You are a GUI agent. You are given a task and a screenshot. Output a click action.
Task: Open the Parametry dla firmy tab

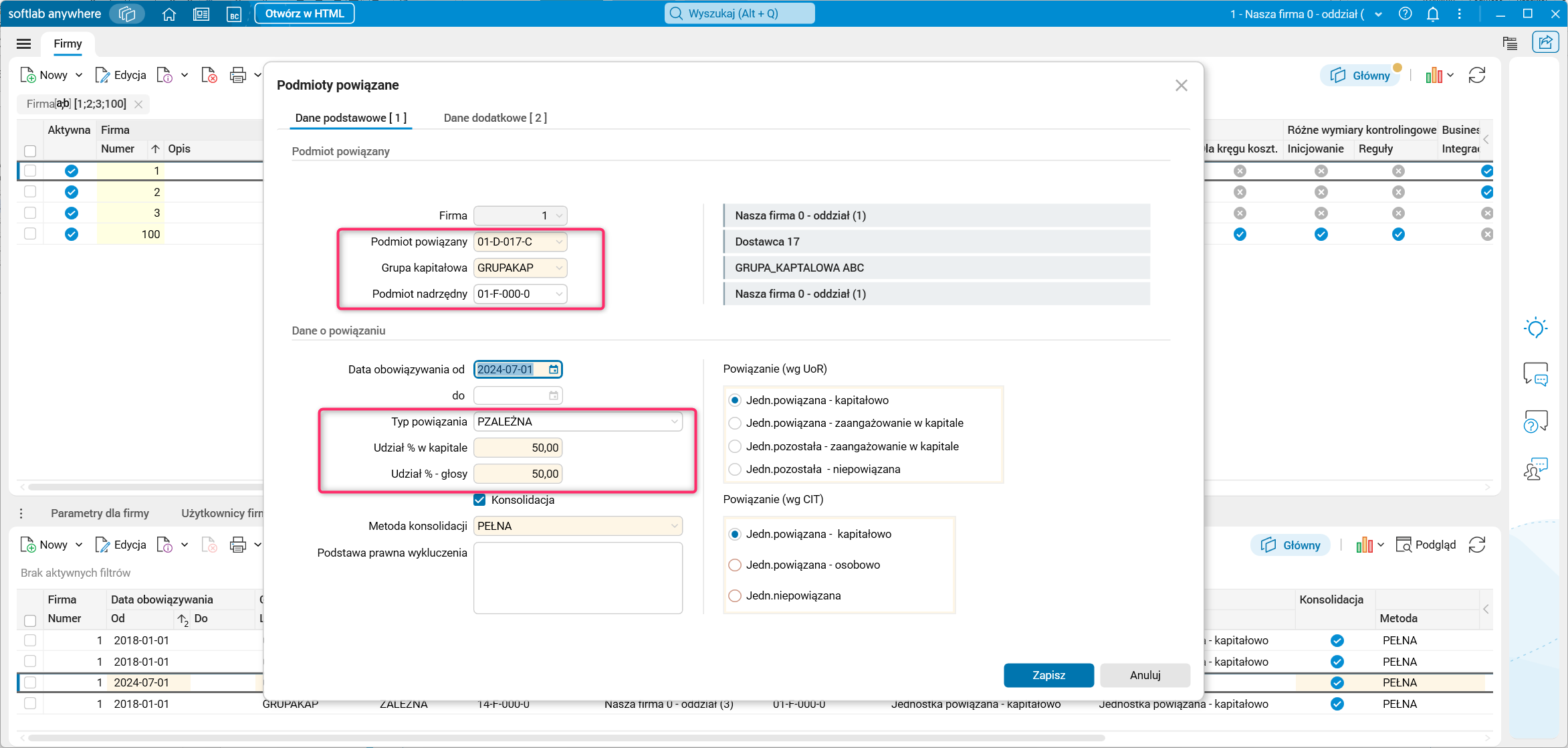tap(100, 513)
